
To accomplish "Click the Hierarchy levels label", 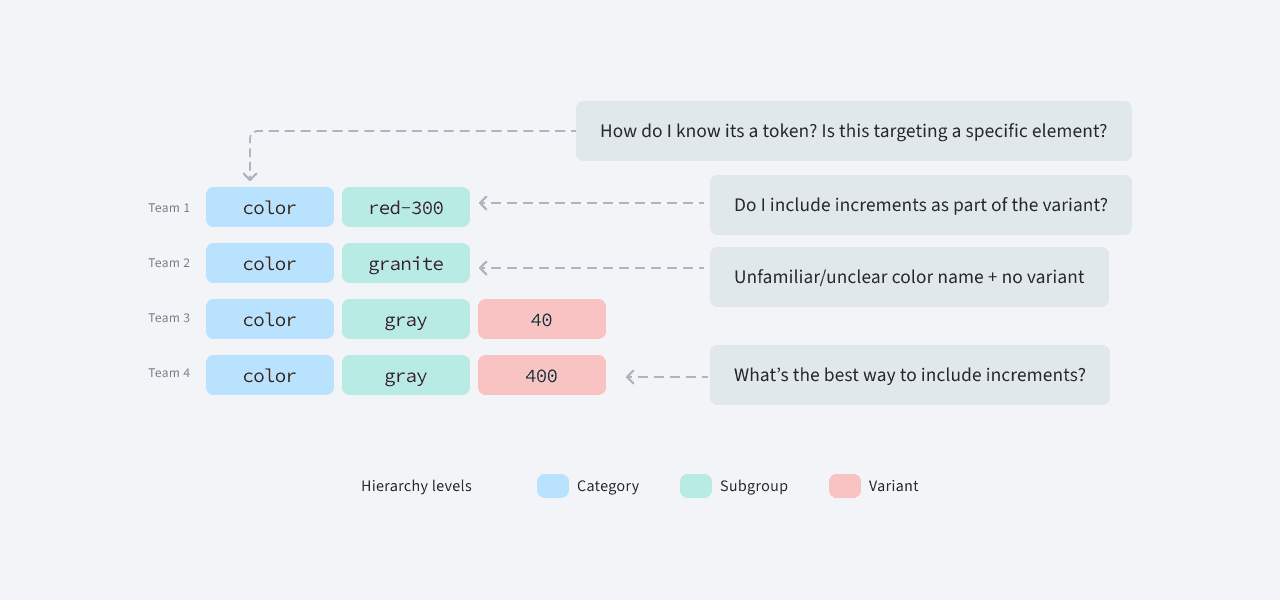I will [x=416, y=486].
